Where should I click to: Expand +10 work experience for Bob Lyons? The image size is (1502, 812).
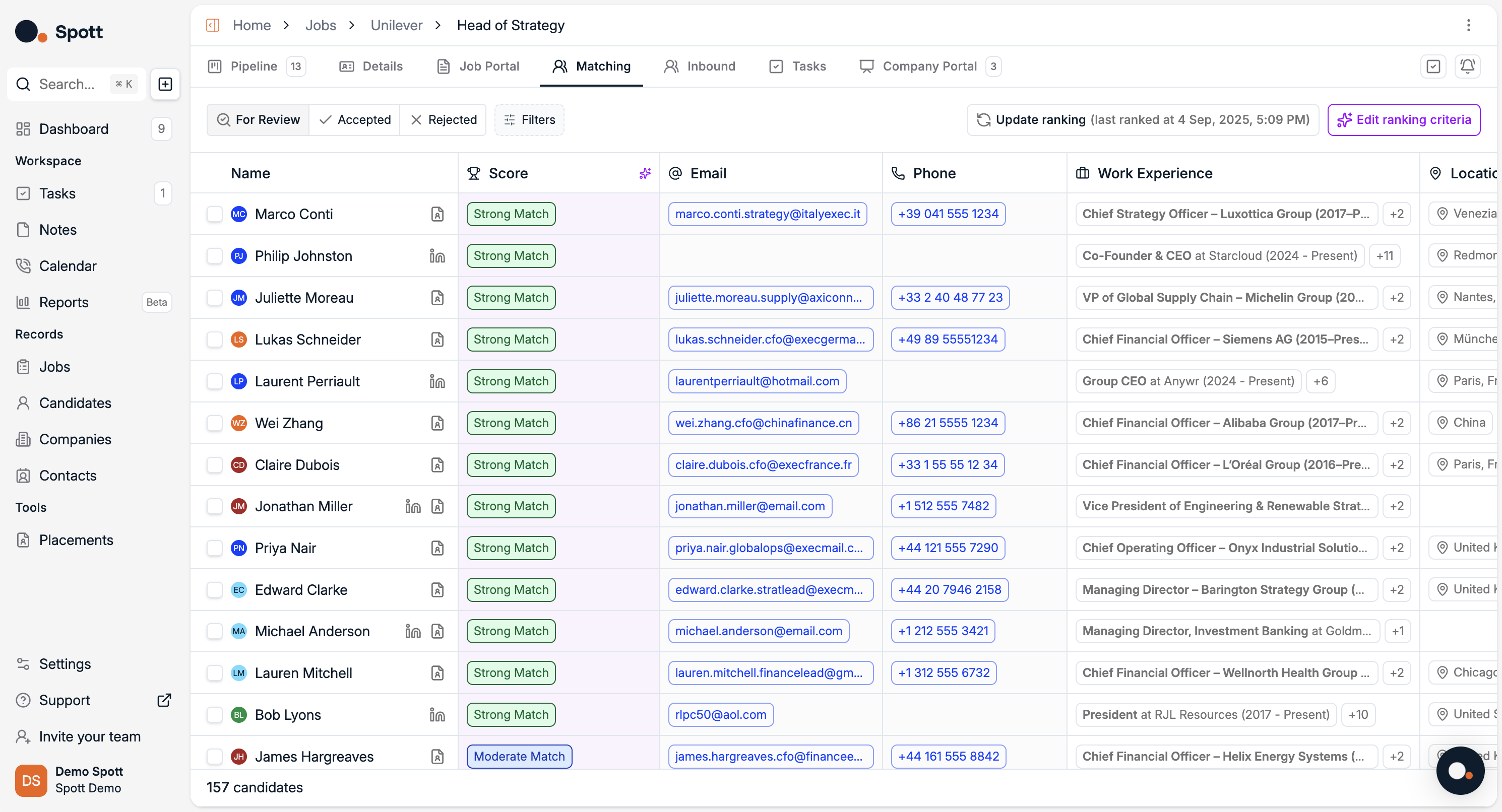1358,715
